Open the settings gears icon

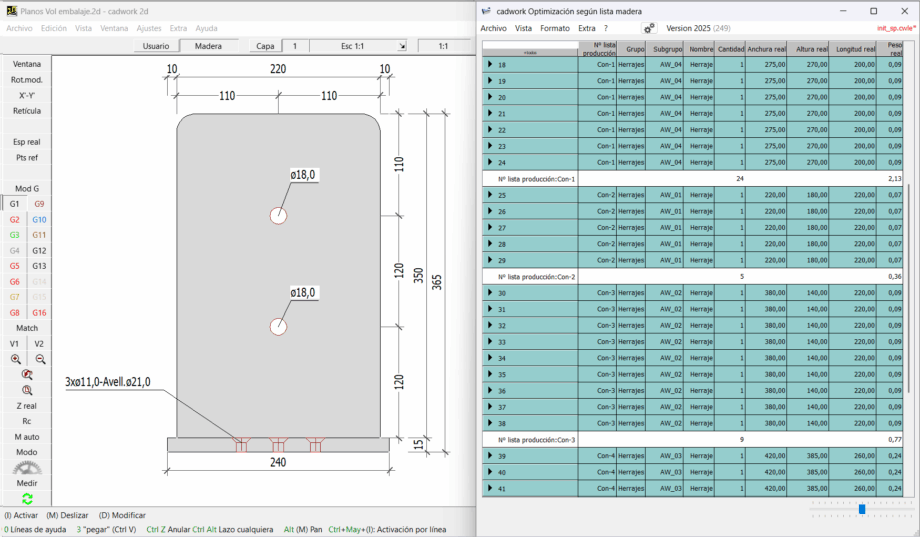pos(649,29)
